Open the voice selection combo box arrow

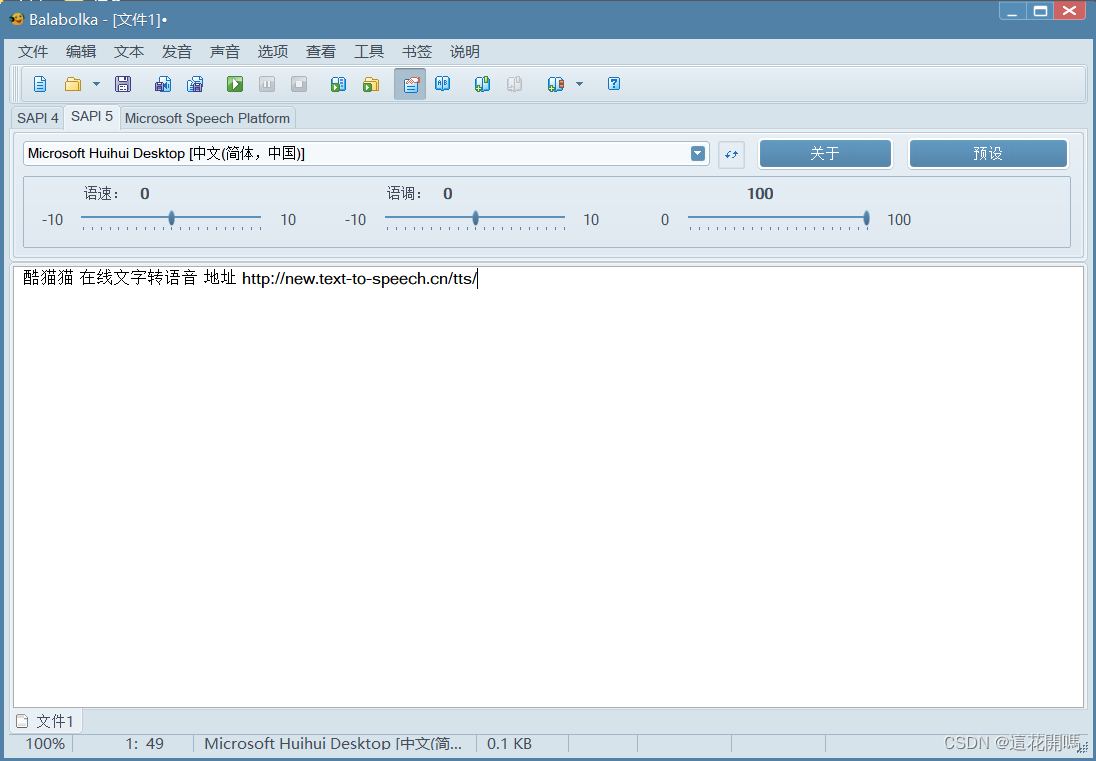(698, 154)
